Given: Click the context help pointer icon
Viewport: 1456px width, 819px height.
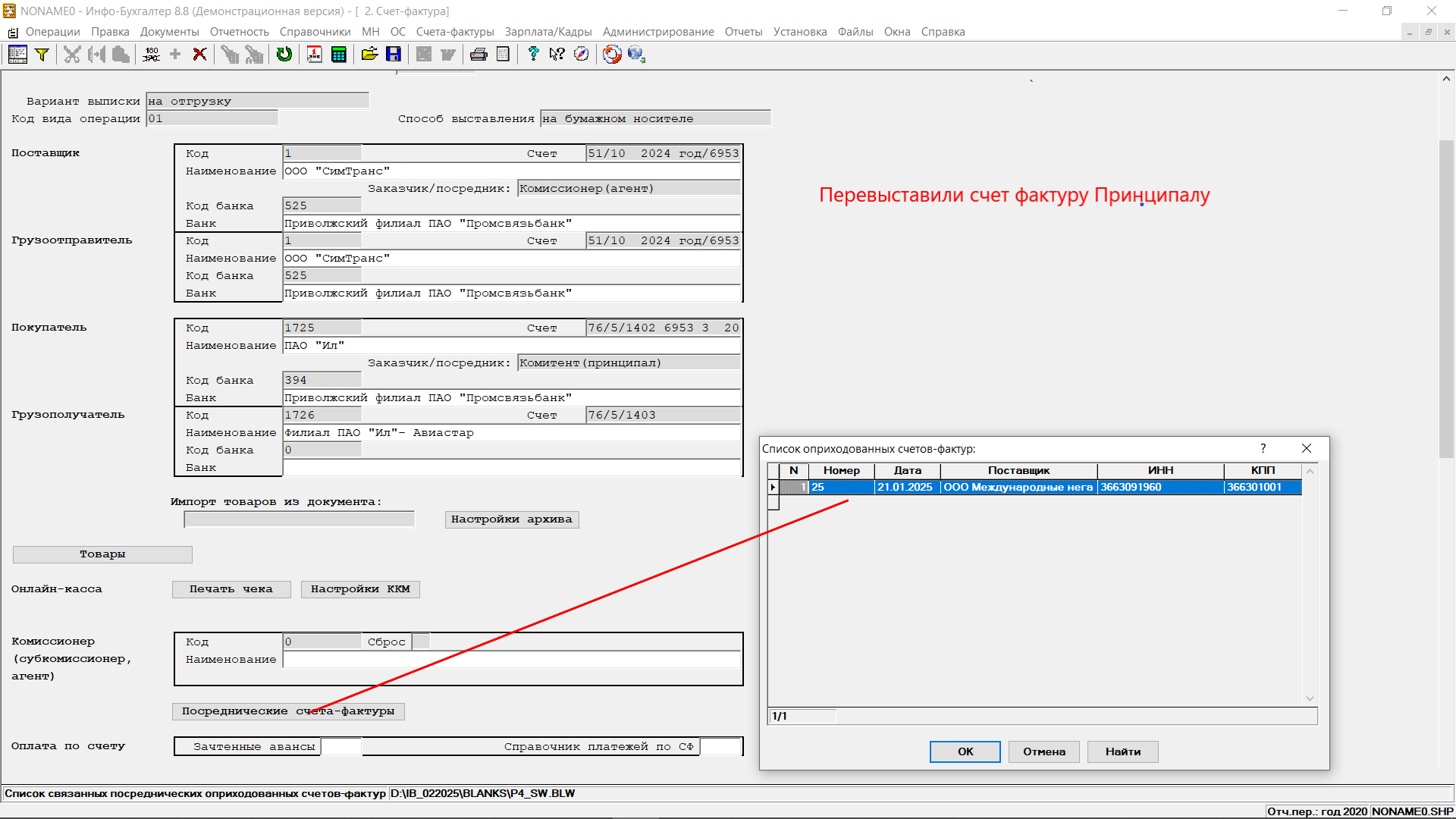Looking at the screenshot, I should (x=557, y=55).
